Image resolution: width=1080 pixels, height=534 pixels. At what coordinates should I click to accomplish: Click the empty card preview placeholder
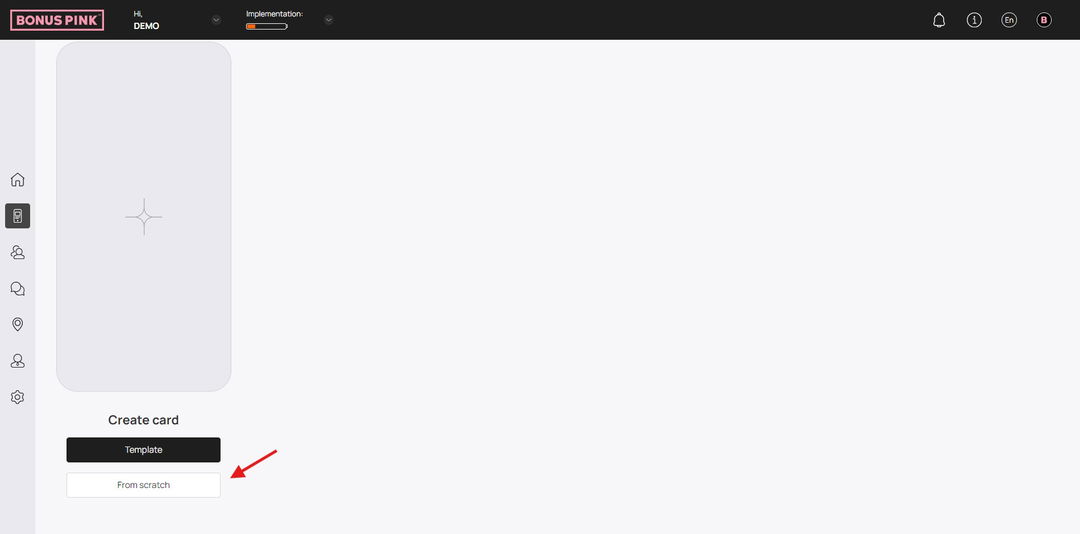pos(143,216)
